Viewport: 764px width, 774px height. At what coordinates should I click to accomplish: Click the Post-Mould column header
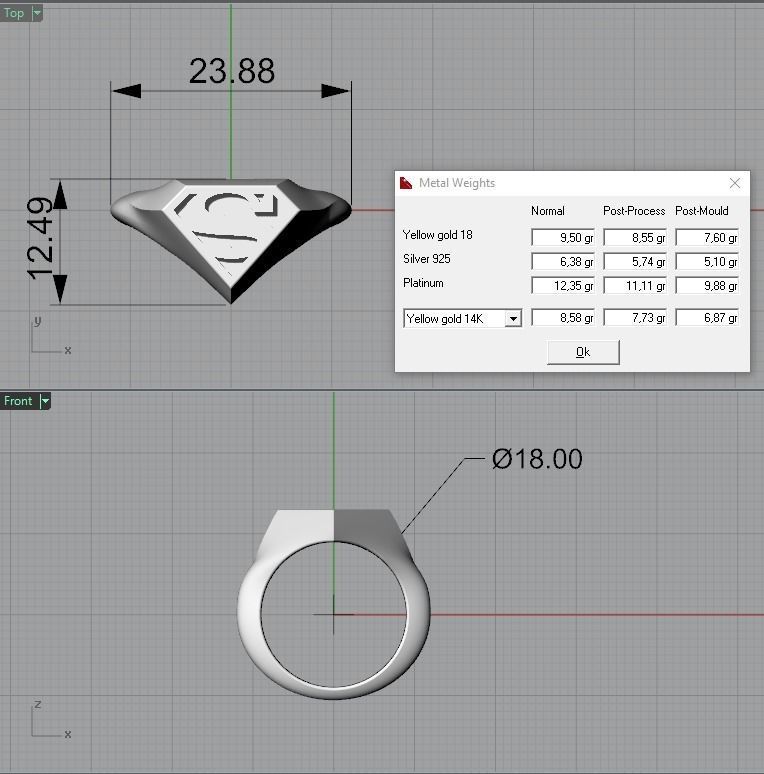[702, 211]
